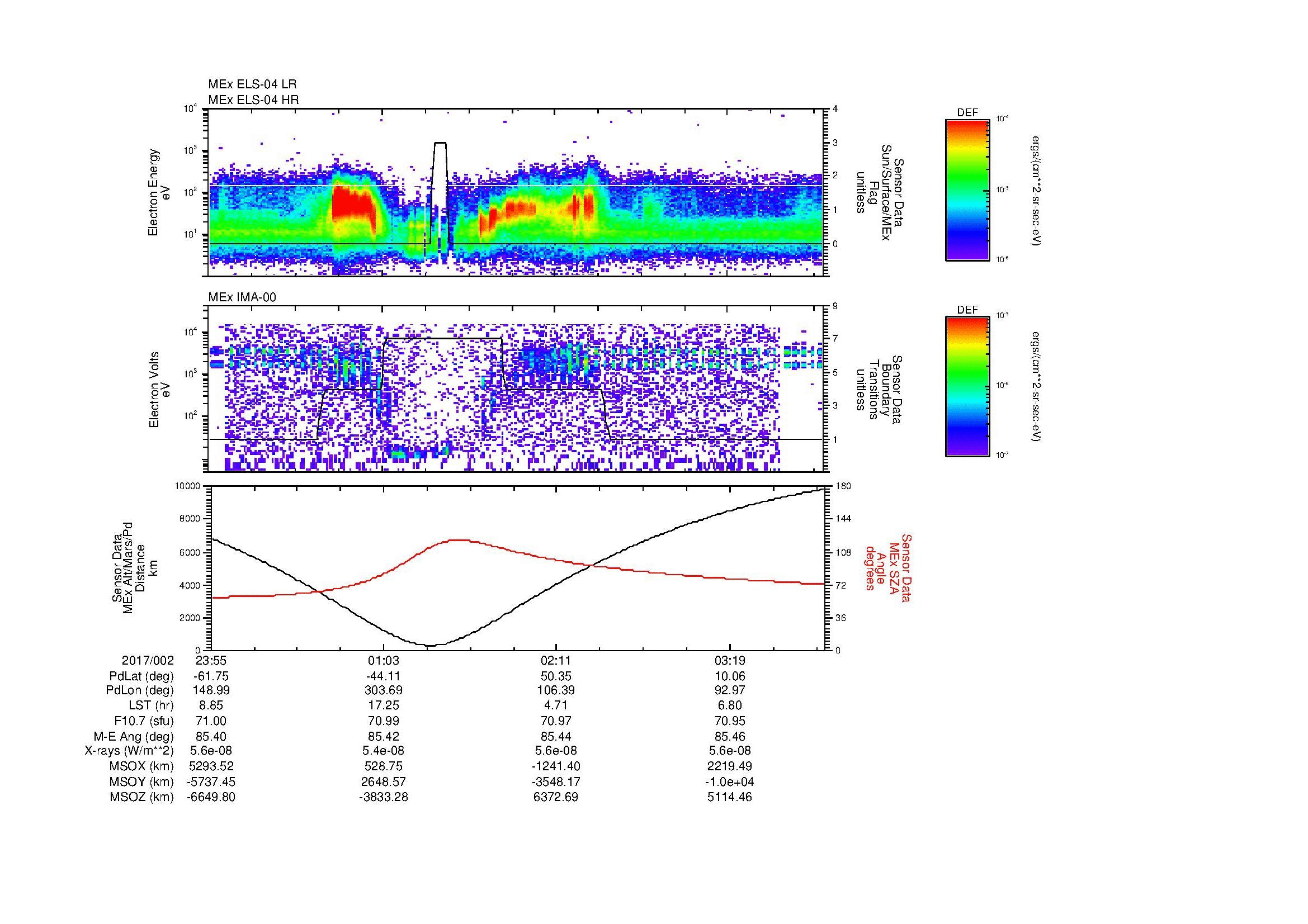
Task: Click the PdLon value 92.97
Action: [x=729, y=690]
